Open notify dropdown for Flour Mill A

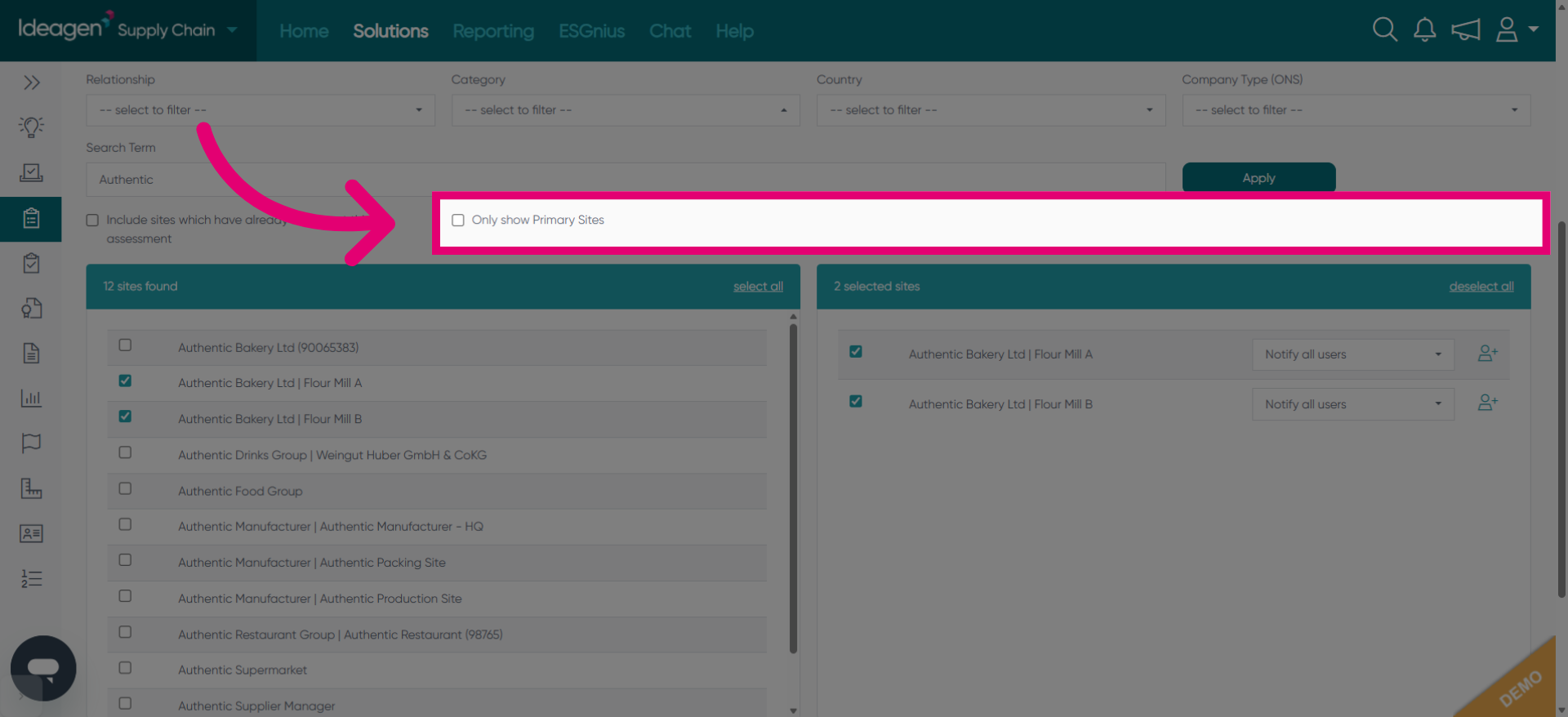click(x=1353, y=354)
